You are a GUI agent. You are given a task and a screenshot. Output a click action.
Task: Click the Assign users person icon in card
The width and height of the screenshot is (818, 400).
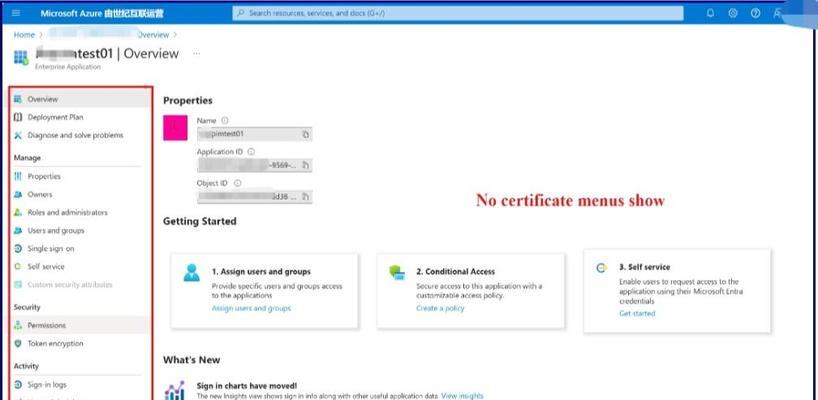click(x=191, y=273)
